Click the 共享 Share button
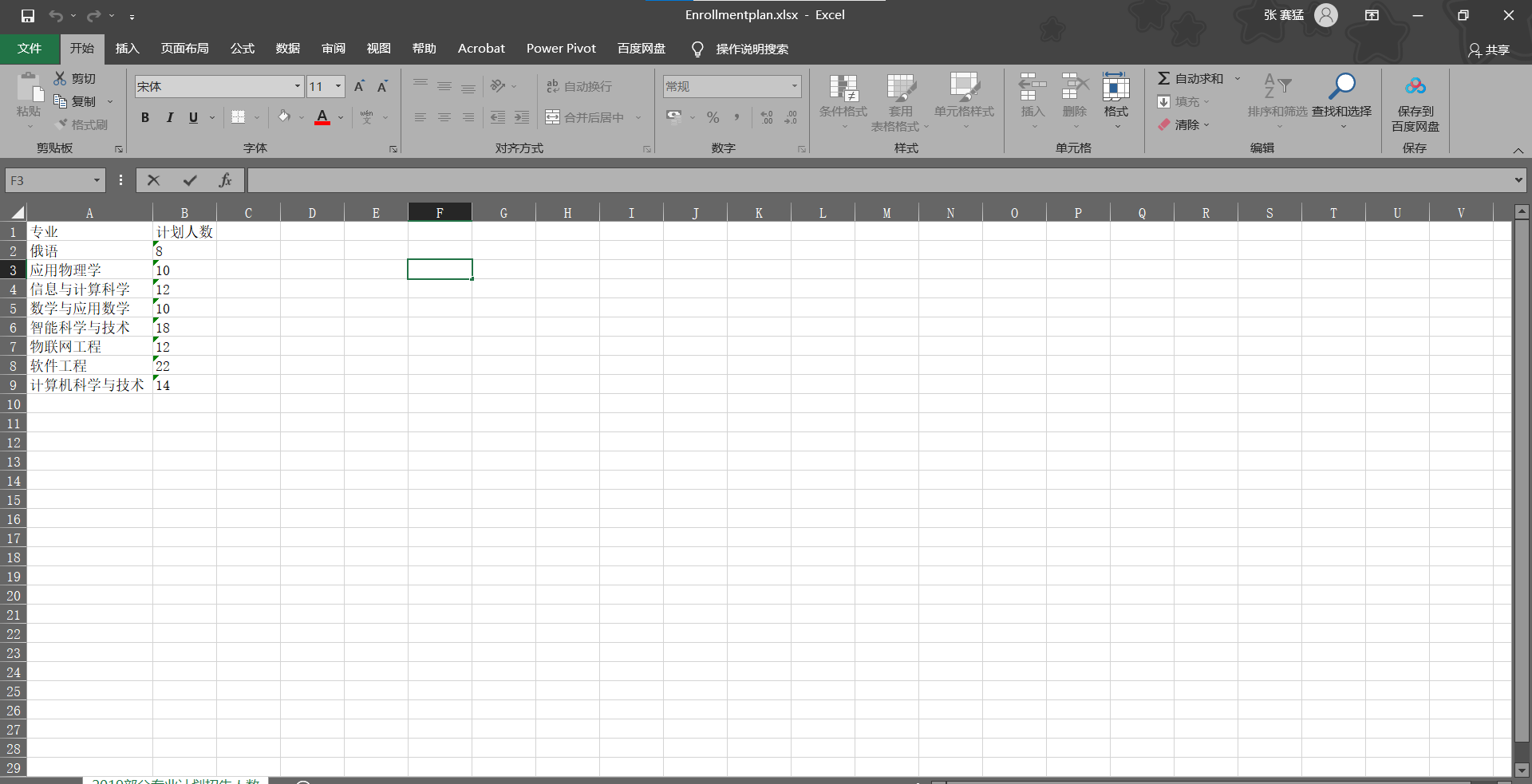The height and width of the screenshot is (784, 1532). tap(1489, 50)
